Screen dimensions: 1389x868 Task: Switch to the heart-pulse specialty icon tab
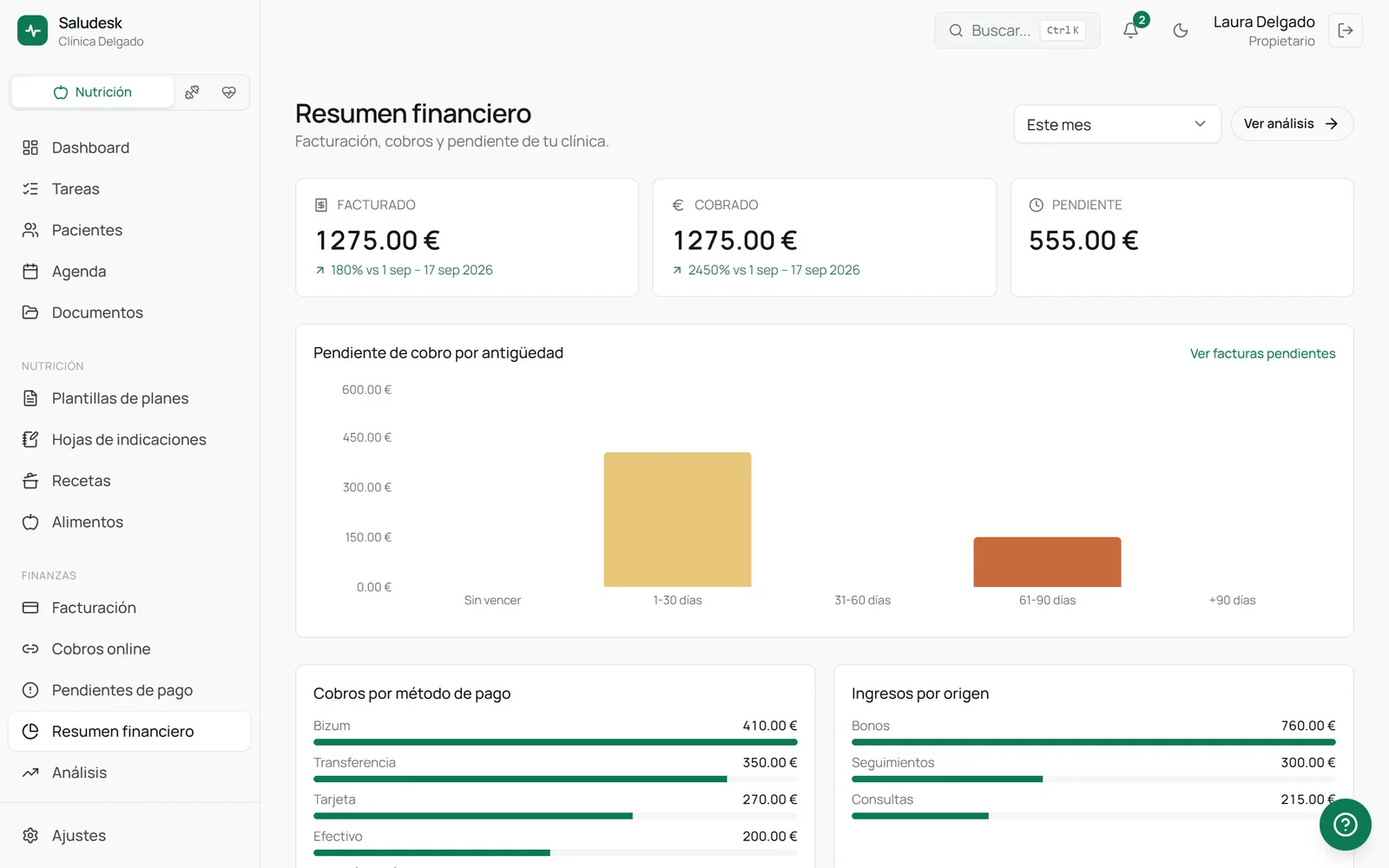click(x=229, y=92)
